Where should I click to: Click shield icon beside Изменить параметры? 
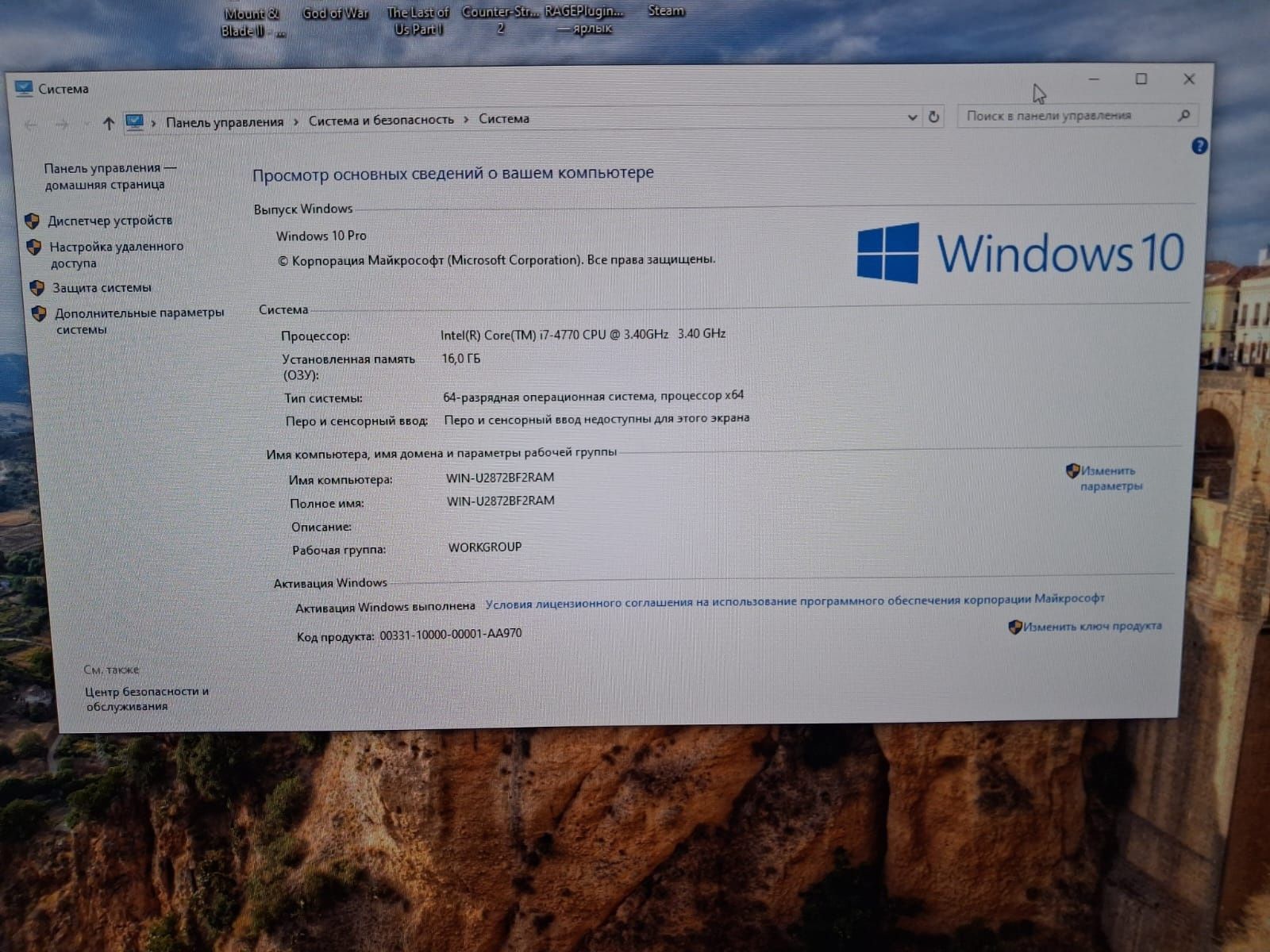tap(1072, 470)
